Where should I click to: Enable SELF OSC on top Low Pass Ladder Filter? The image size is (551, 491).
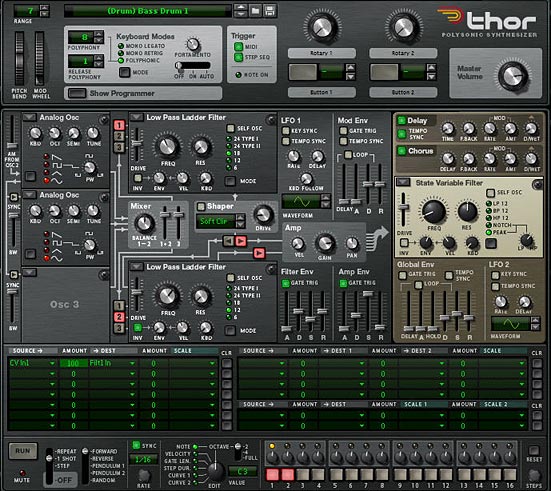(x=231, y=128)
